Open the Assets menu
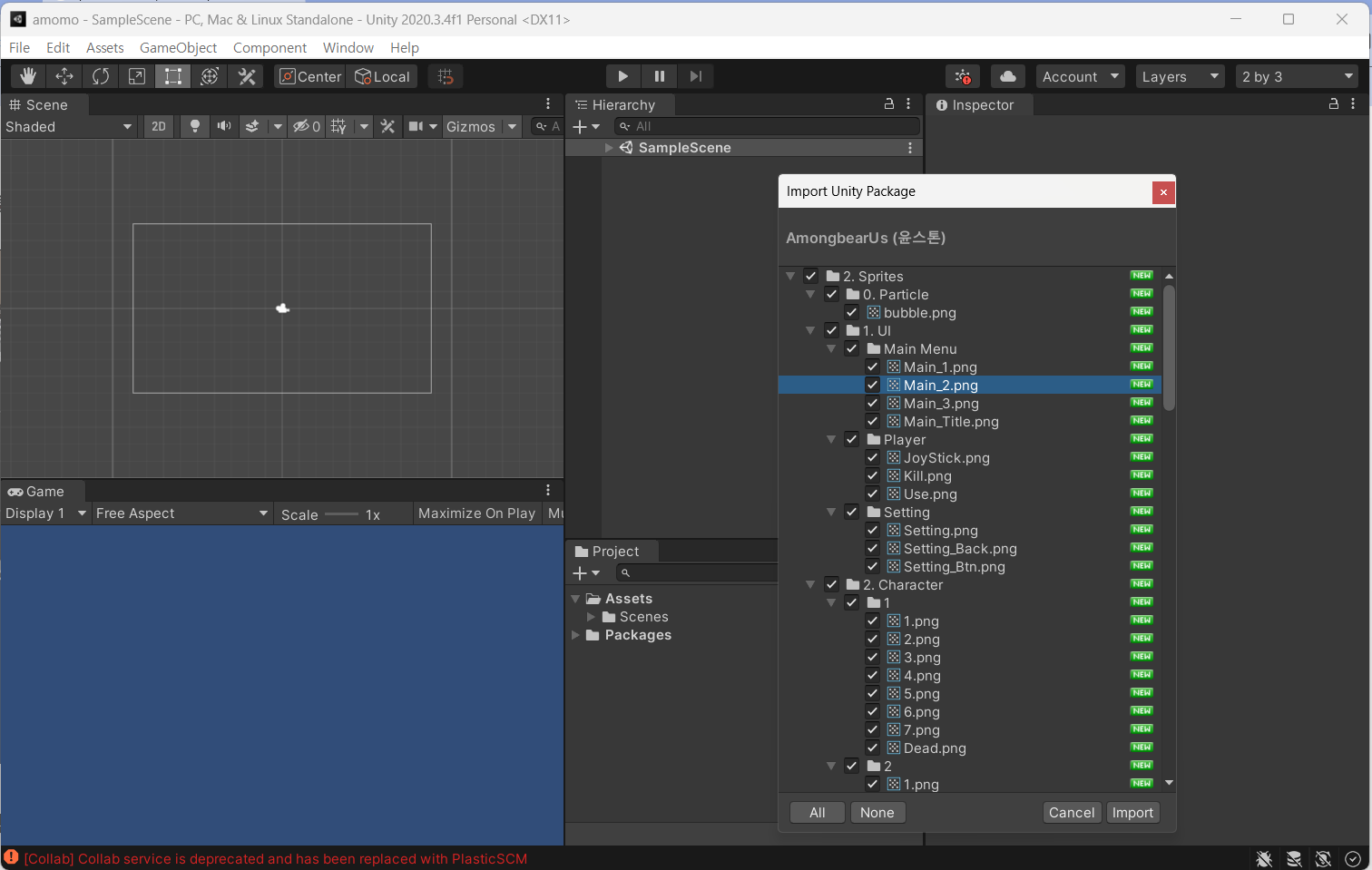The height and width of the screenshot is (870, 1372). click(x=105, y=47)
